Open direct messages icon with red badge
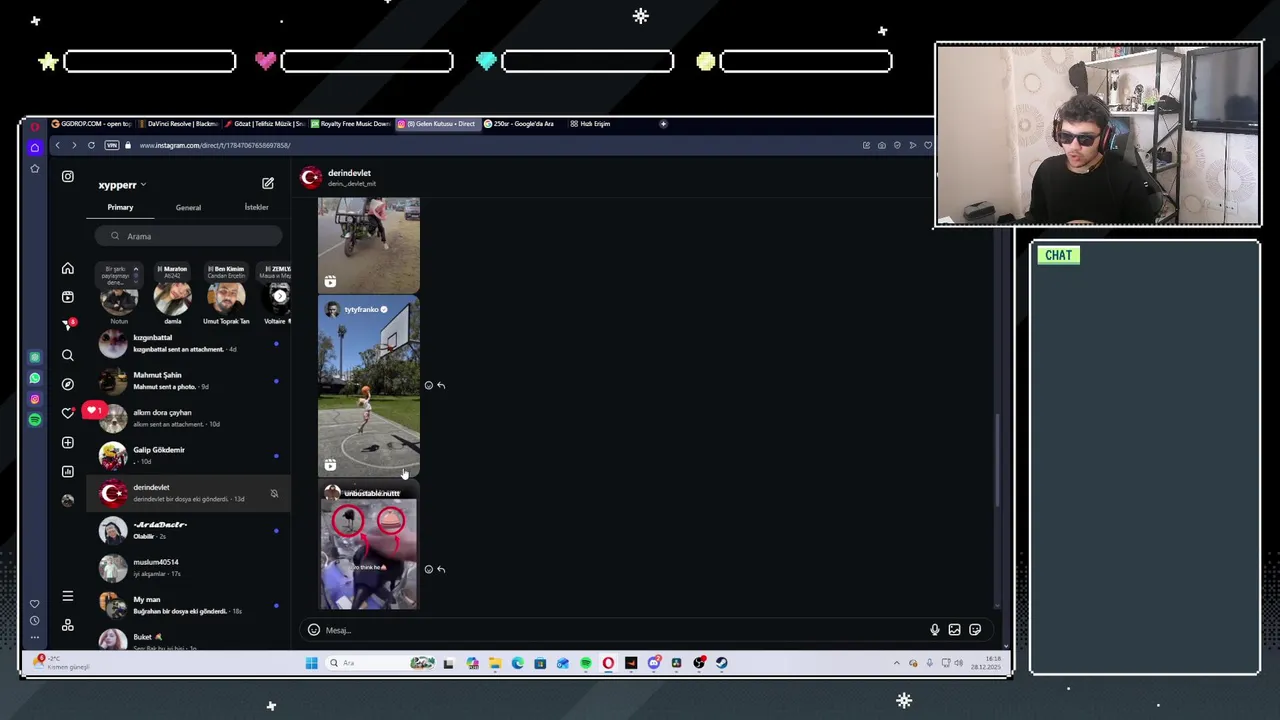Viewport: 1280px width, 720px height. 68,325
